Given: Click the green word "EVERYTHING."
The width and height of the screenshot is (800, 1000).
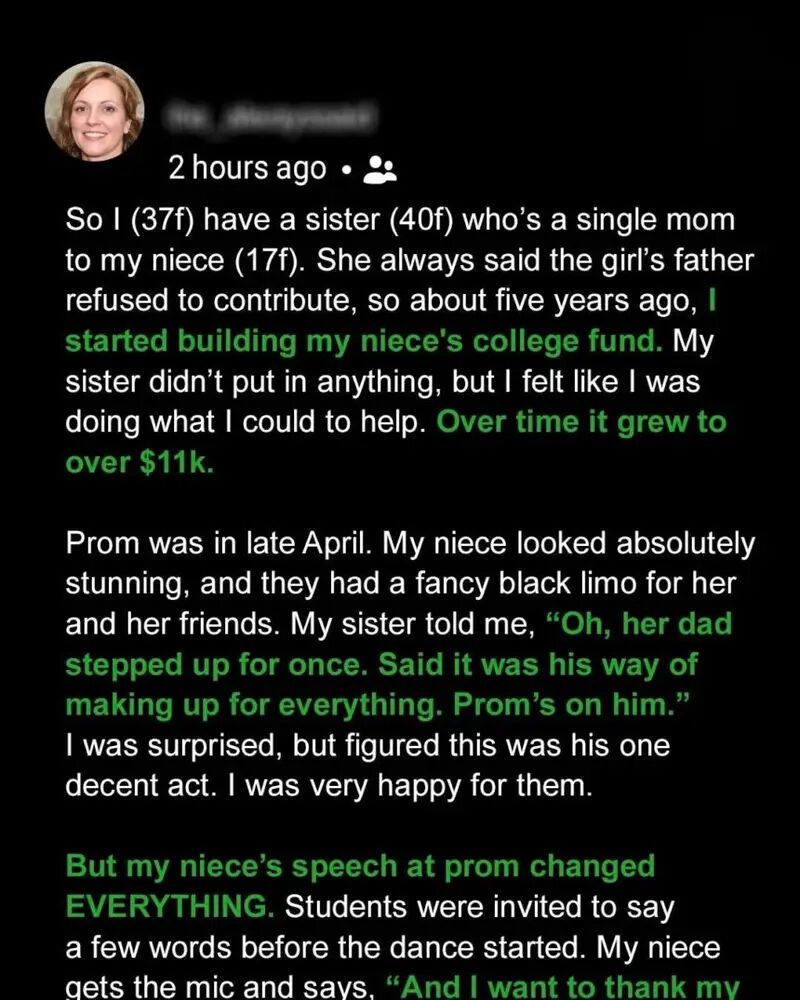Looking at the screenshot, I should 169,906.
